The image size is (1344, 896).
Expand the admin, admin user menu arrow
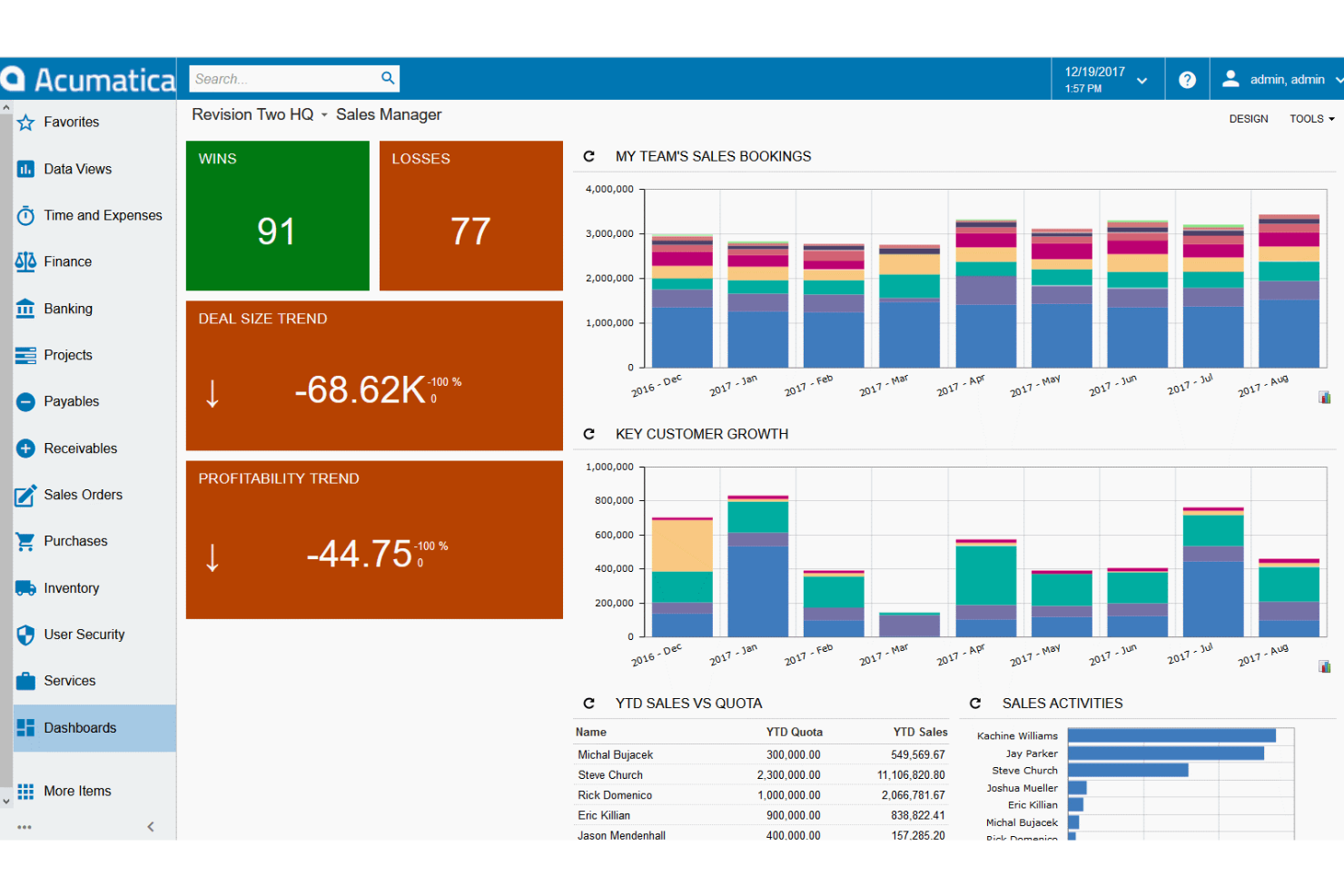pos(1339,80)
